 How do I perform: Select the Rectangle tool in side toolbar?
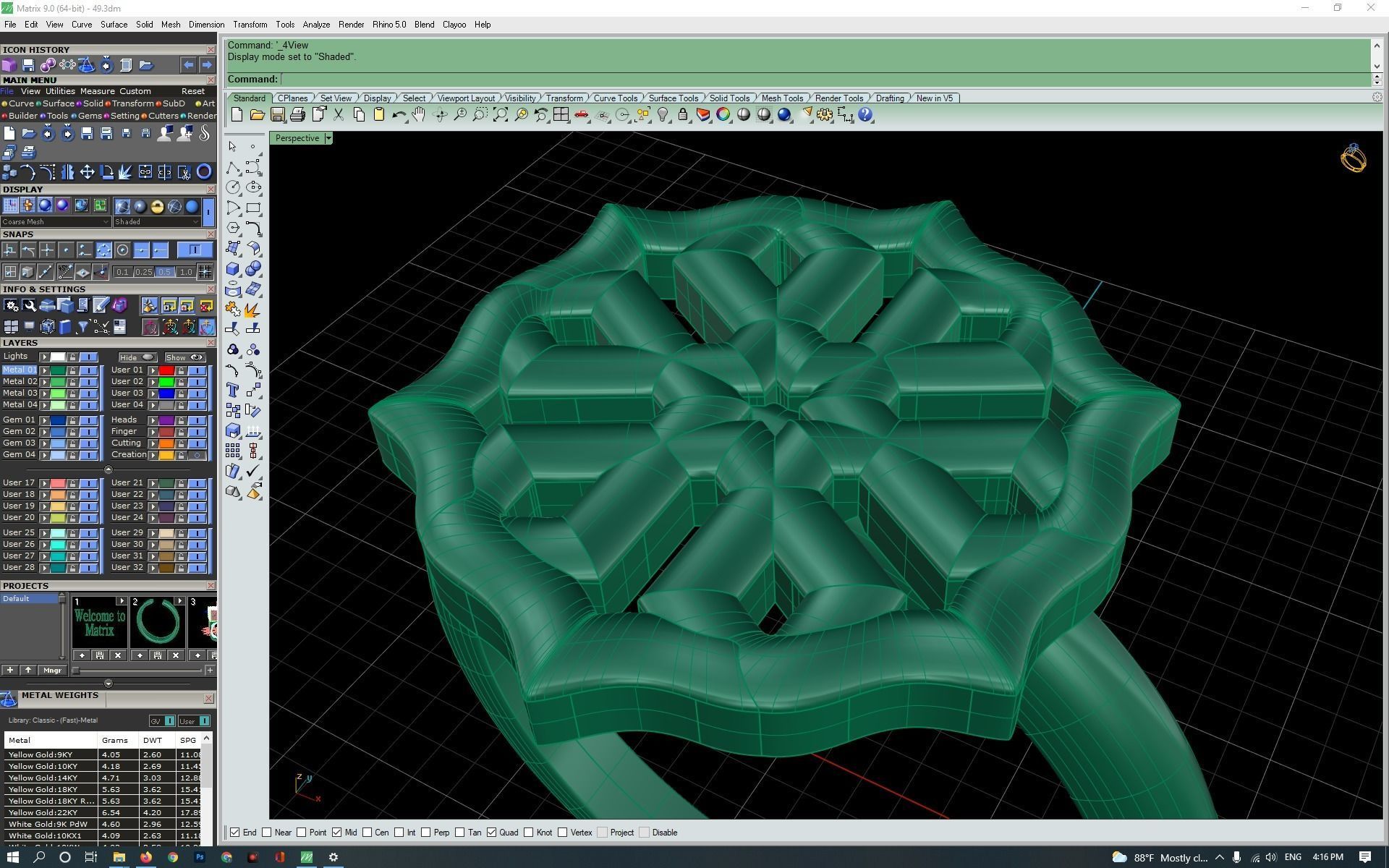coord(253,208)
